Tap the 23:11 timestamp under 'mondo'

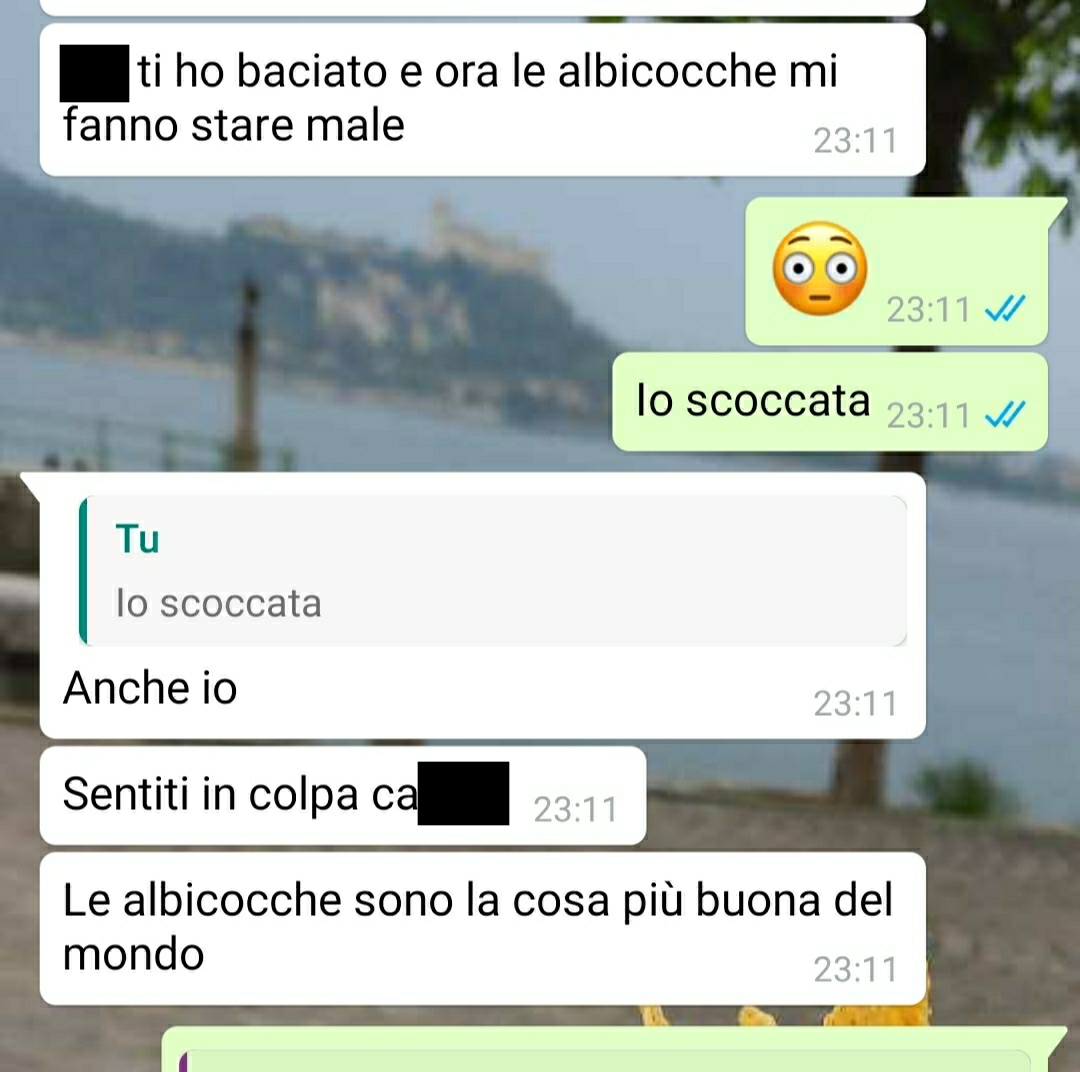point(855,970)
